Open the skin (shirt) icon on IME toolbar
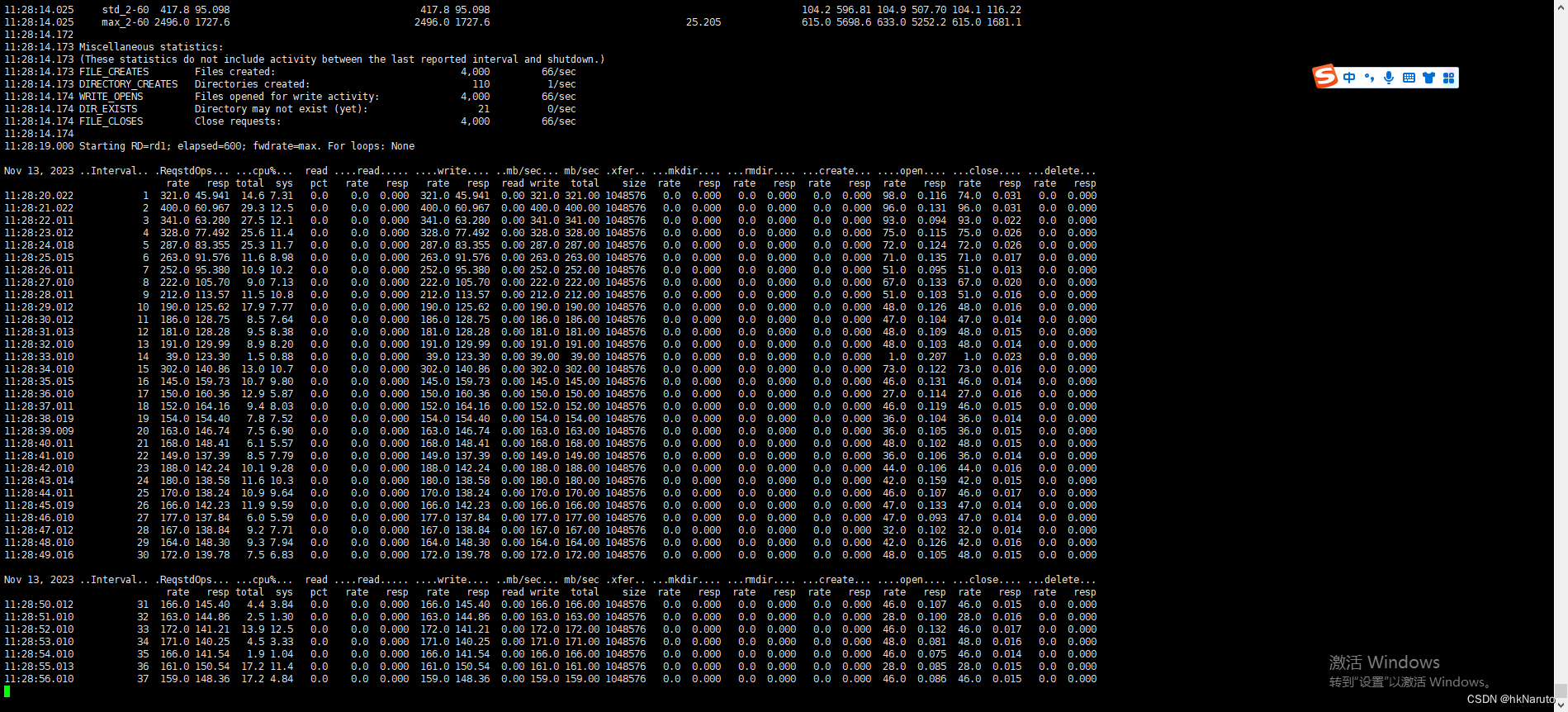The image size is (1568, 712). [1428, 78]
